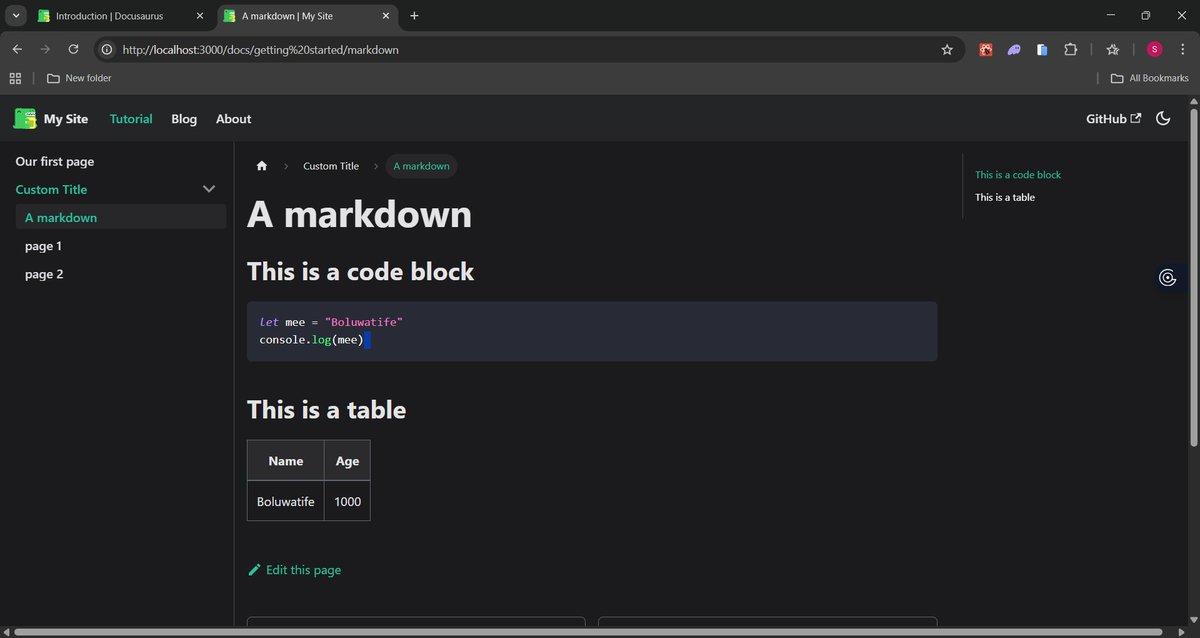Bookmark this page with the star icon
The width and height of the screenshot is (1200, 638).
[947, 49]
